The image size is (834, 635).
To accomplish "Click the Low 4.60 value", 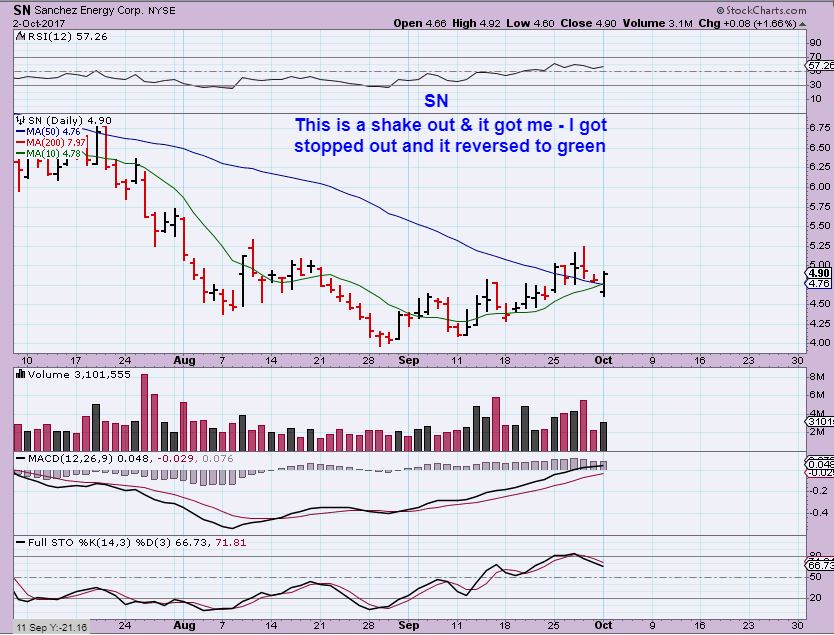I will 530,23.
